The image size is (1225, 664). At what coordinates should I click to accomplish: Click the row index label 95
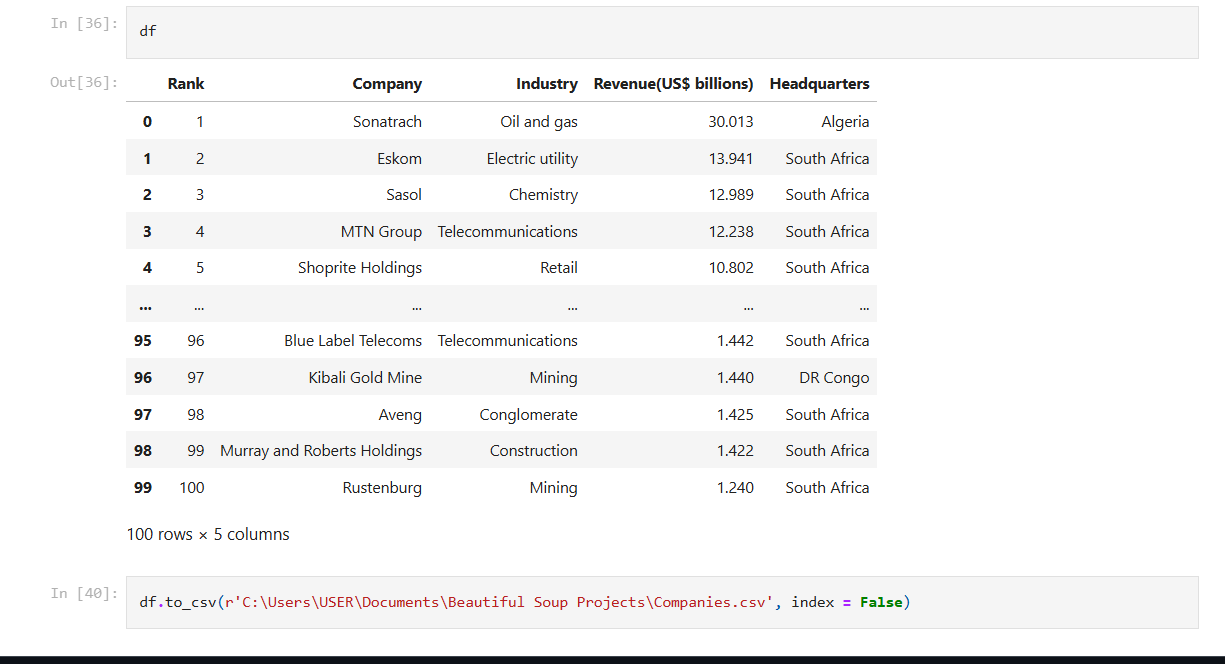[x=143, y=341]
